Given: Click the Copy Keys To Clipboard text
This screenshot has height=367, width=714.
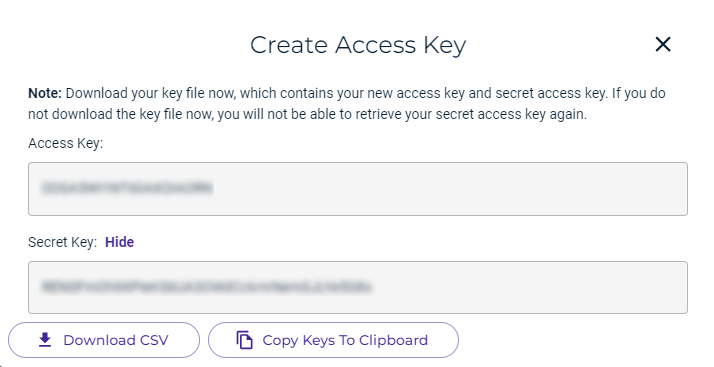Looking at the screenshot, I should tap(345, 340).
